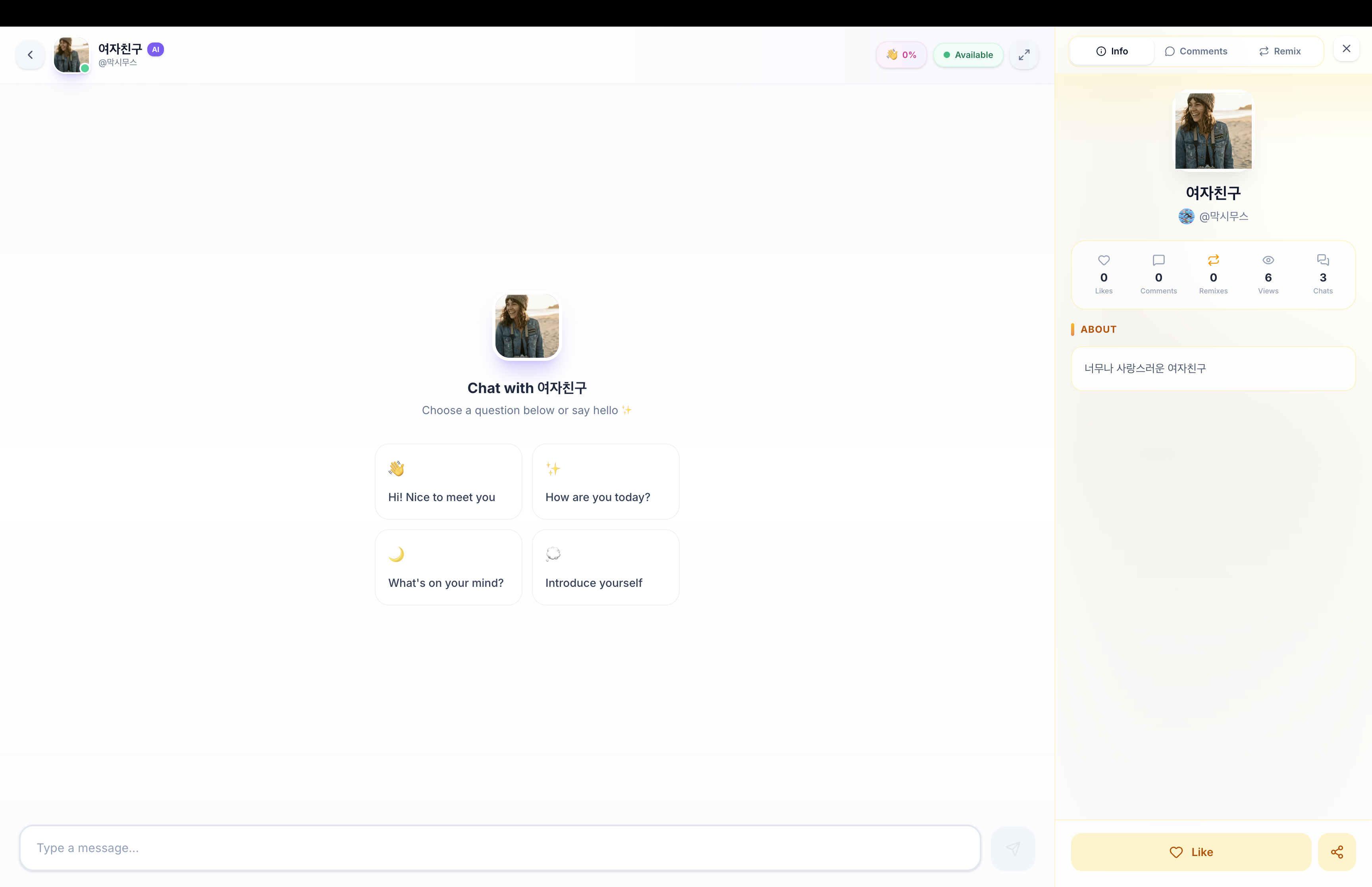Click the share icon button
Viewport: 1372px width, 887px height.
(1336, 851)
